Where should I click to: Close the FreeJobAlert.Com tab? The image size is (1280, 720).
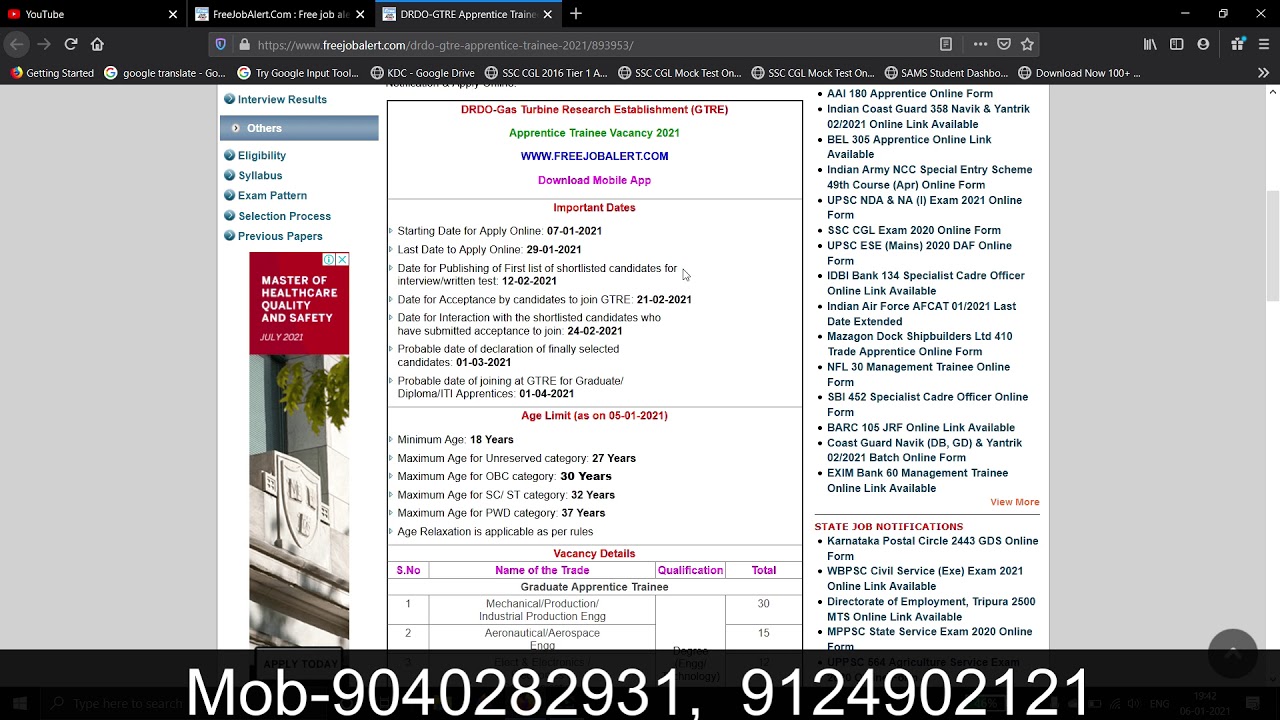click(x=360, y=14)
